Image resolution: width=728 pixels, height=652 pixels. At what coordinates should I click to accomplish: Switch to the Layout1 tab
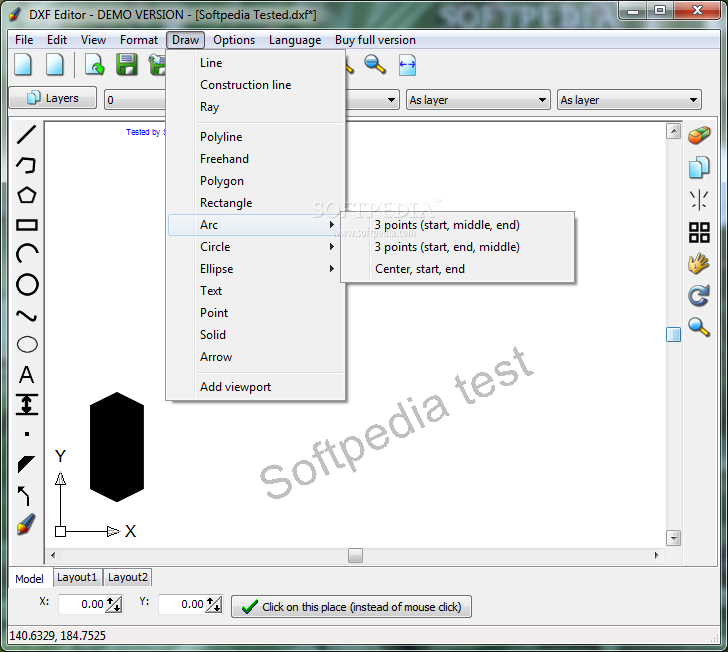coord(77,577)
